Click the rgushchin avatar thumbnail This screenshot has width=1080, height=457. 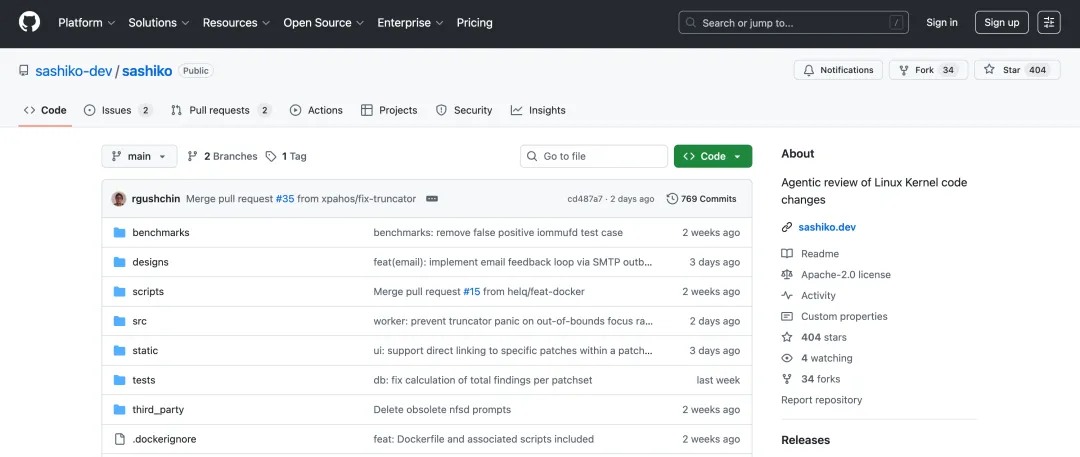pyautogui.click(x=119, y=199)
